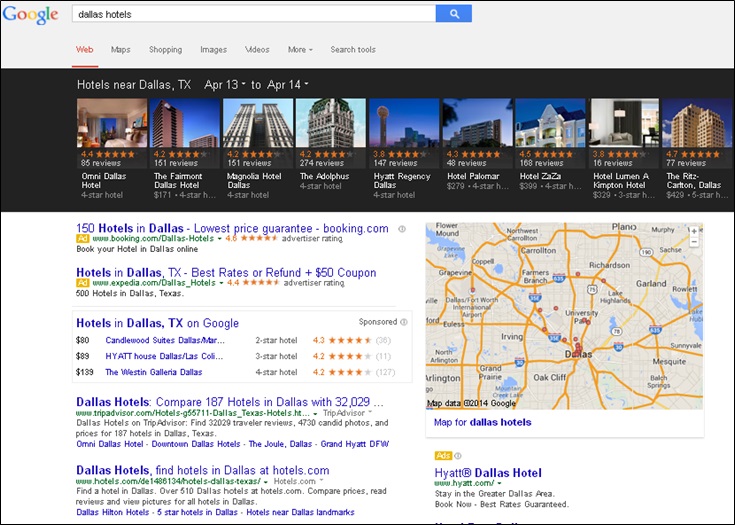Open Candlewood Suites Dallas listing
The height and width of the screenshot is (525, 735).
165,340
